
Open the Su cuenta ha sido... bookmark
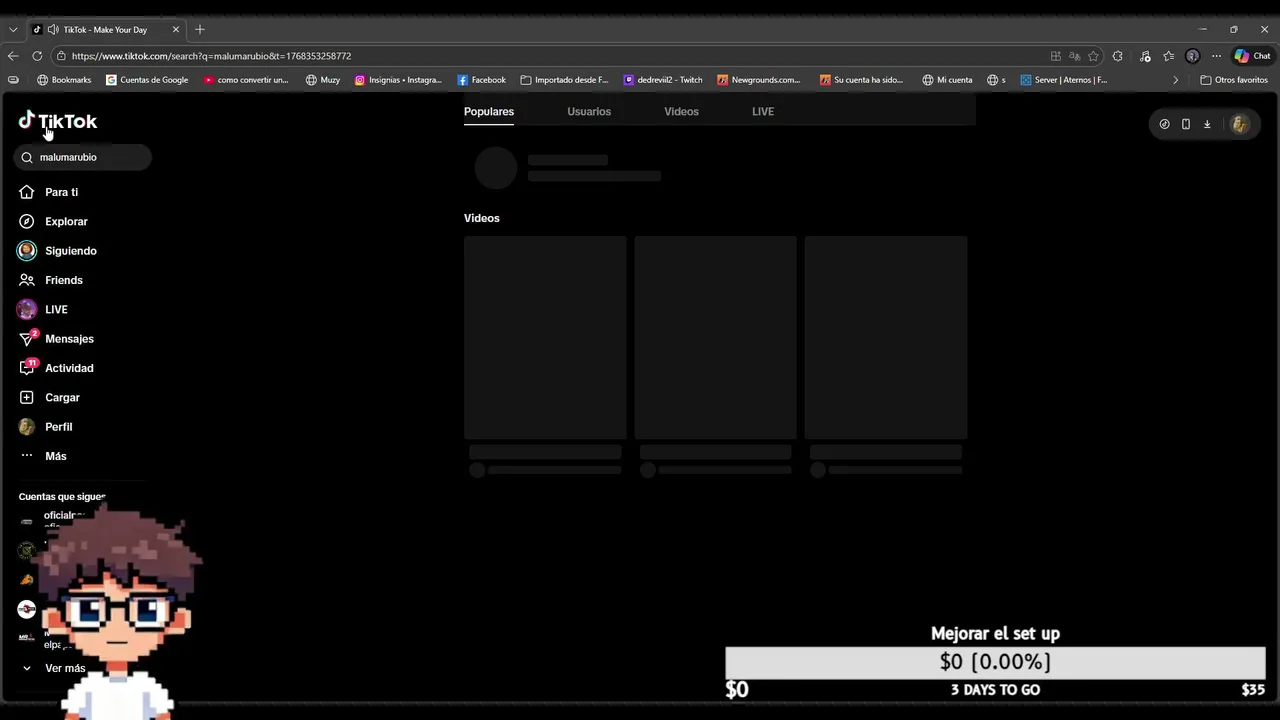point(861,80)
